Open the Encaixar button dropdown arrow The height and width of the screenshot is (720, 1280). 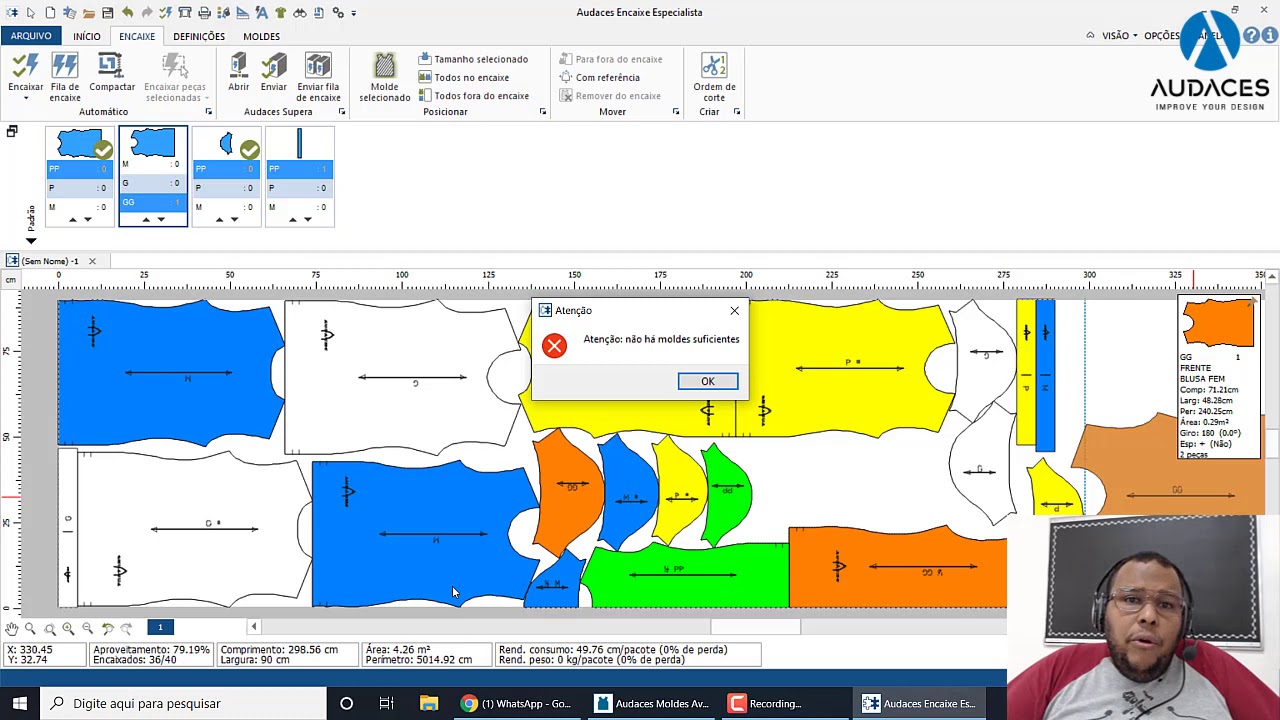coord(26,98)
